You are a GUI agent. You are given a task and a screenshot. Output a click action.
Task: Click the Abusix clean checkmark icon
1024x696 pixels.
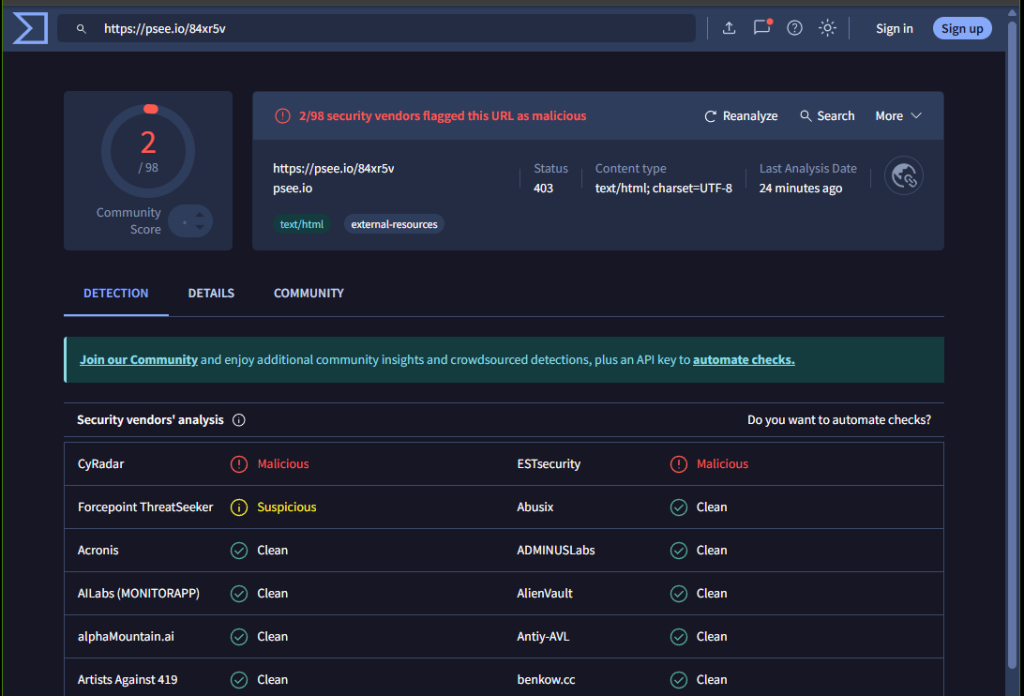[679, 507]
